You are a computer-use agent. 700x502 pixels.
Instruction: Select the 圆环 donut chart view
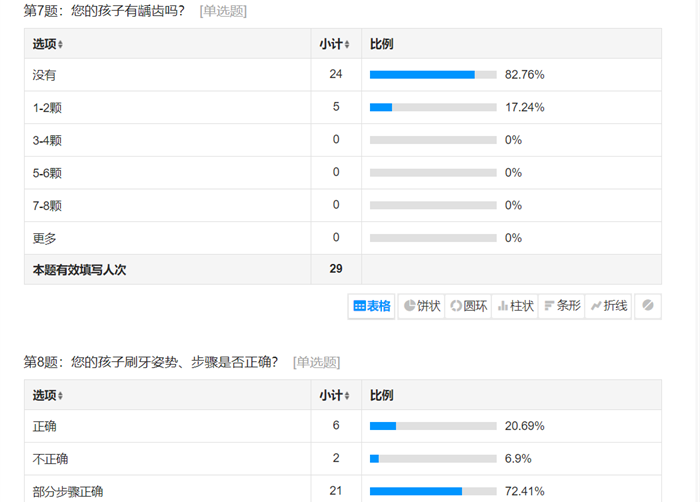468,306
